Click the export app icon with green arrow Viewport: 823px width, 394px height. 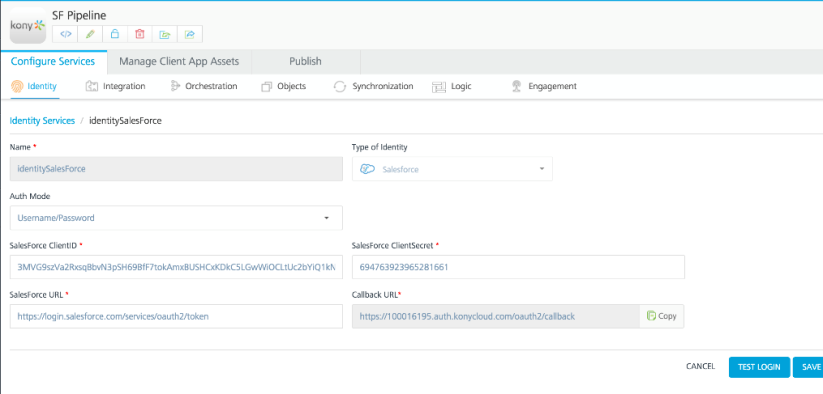click(165, 34)
